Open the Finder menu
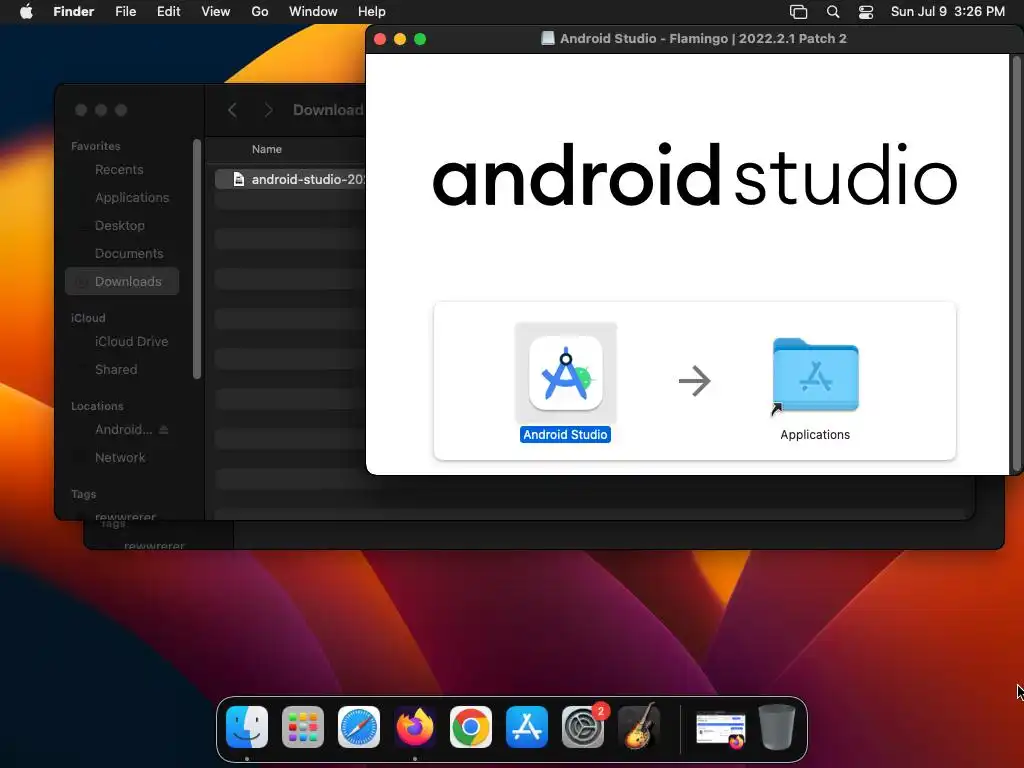Image resolution: width=1024 pixels, height=768 pixels. coord(74,11)
